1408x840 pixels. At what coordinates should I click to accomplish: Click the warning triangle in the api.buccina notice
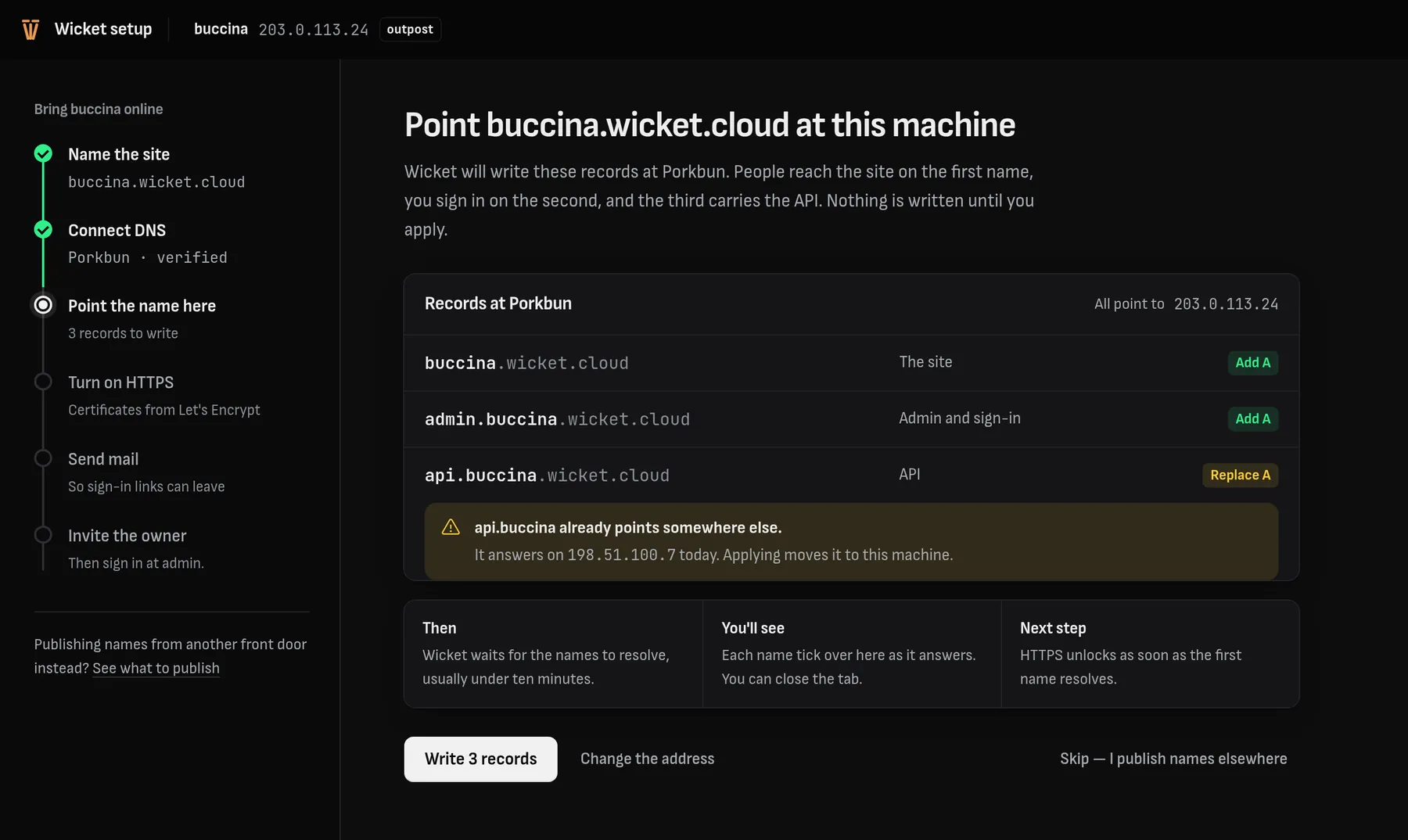click(x=451, y=527)
